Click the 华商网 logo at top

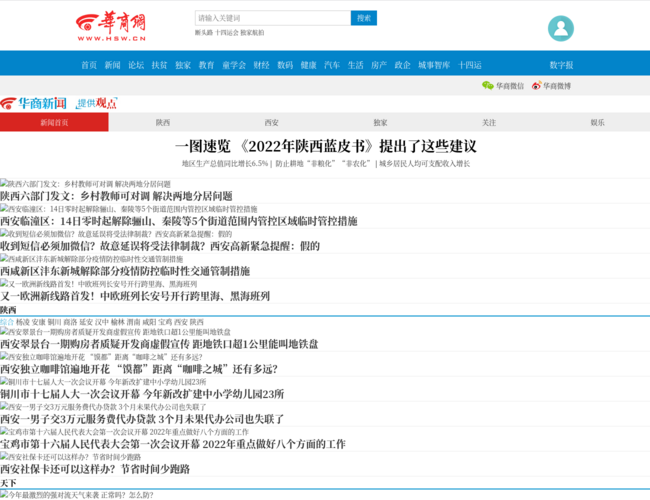111,27
